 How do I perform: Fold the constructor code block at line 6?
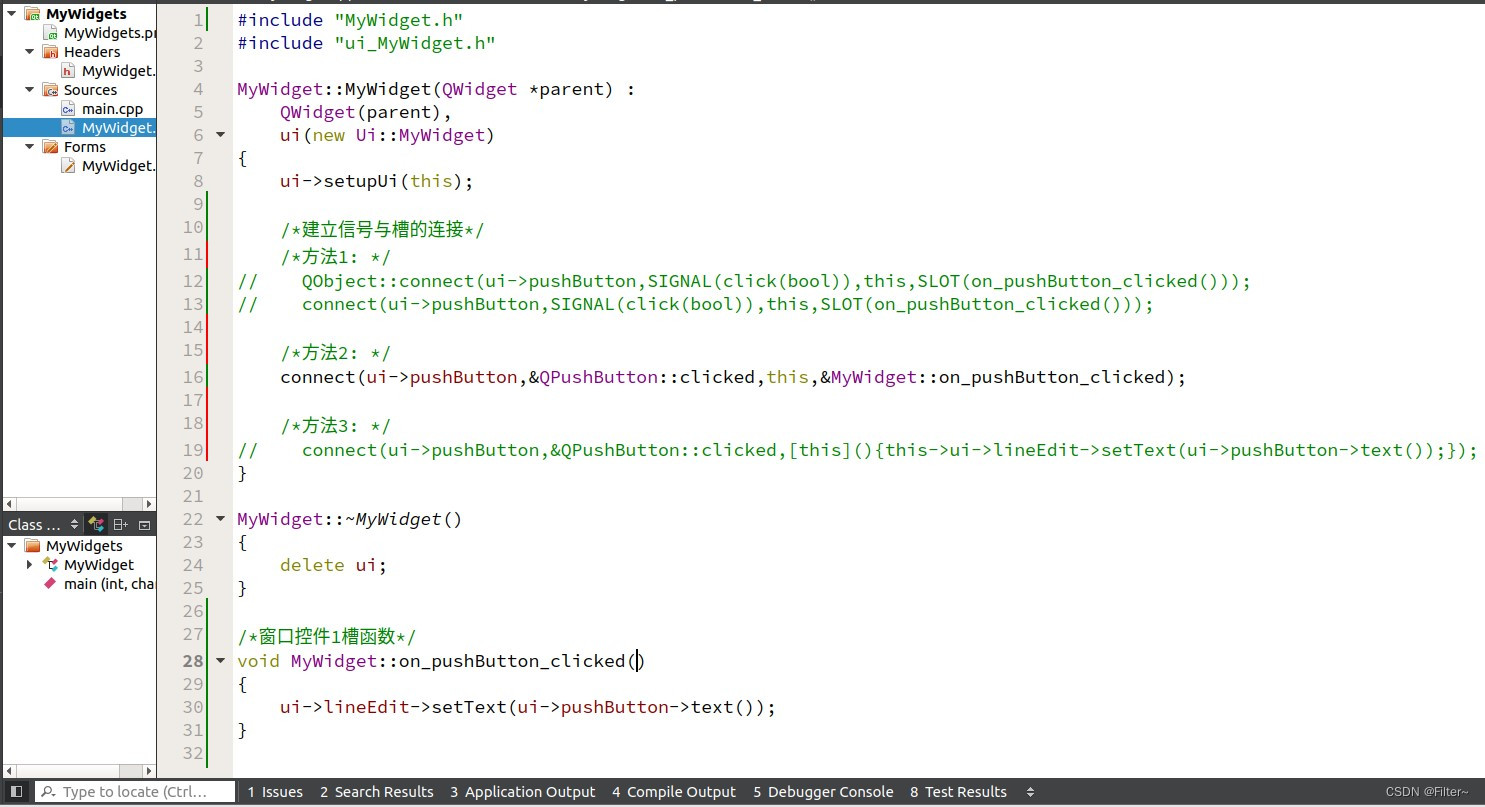click(x=221, y=135)
